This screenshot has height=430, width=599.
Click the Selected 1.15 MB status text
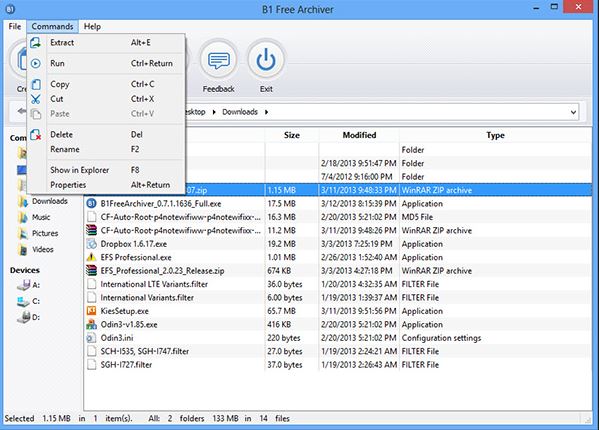tap(38, 419)
